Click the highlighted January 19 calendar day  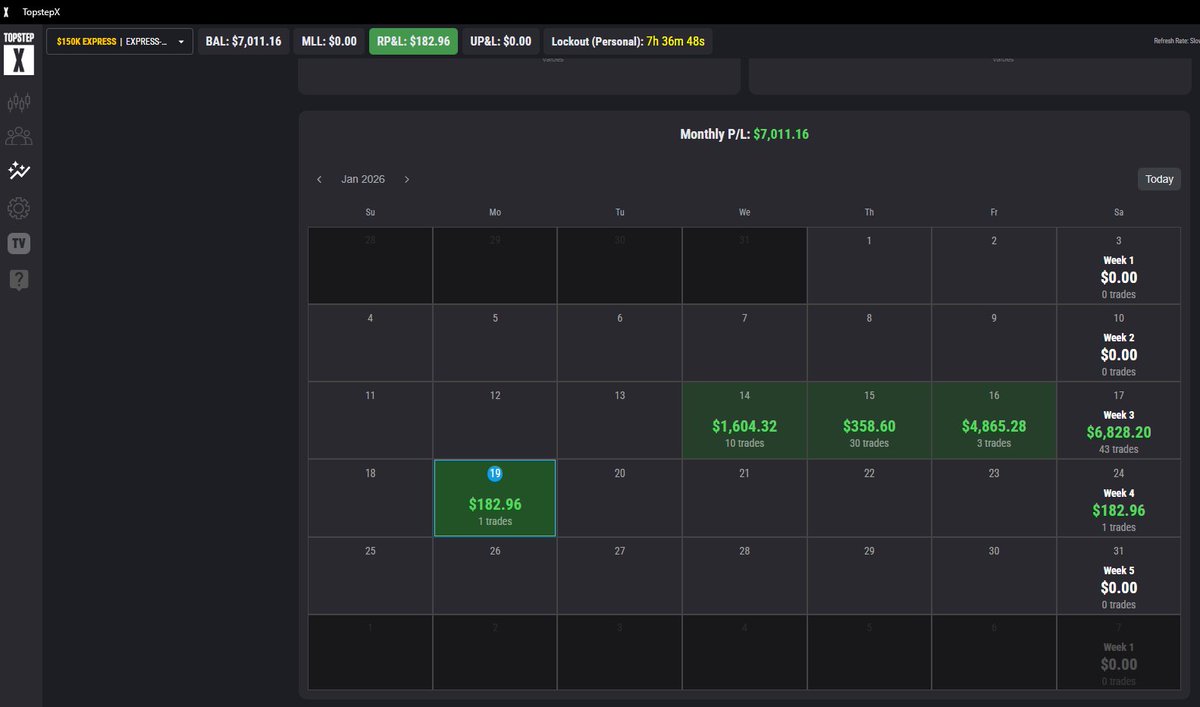(x=494, y=498)
